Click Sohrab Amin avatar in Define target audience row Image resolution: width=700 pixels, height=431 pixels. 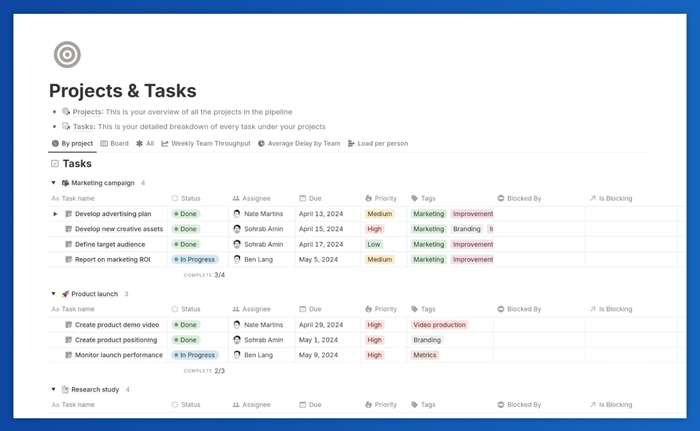[237, 244]
